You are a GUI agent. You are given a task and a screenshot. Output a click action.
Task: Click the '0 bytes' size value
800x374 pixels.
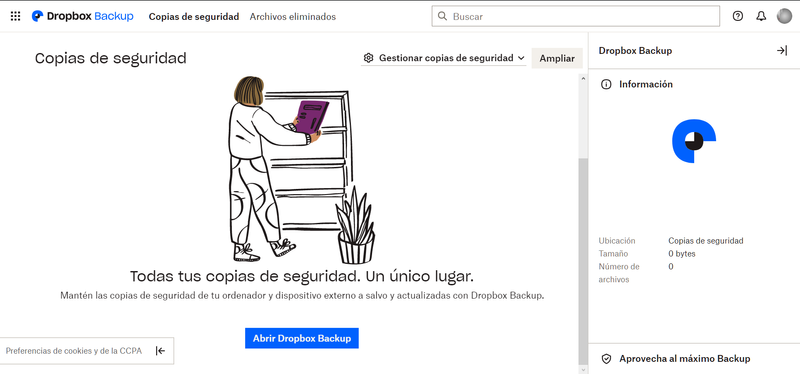point(682,254)
